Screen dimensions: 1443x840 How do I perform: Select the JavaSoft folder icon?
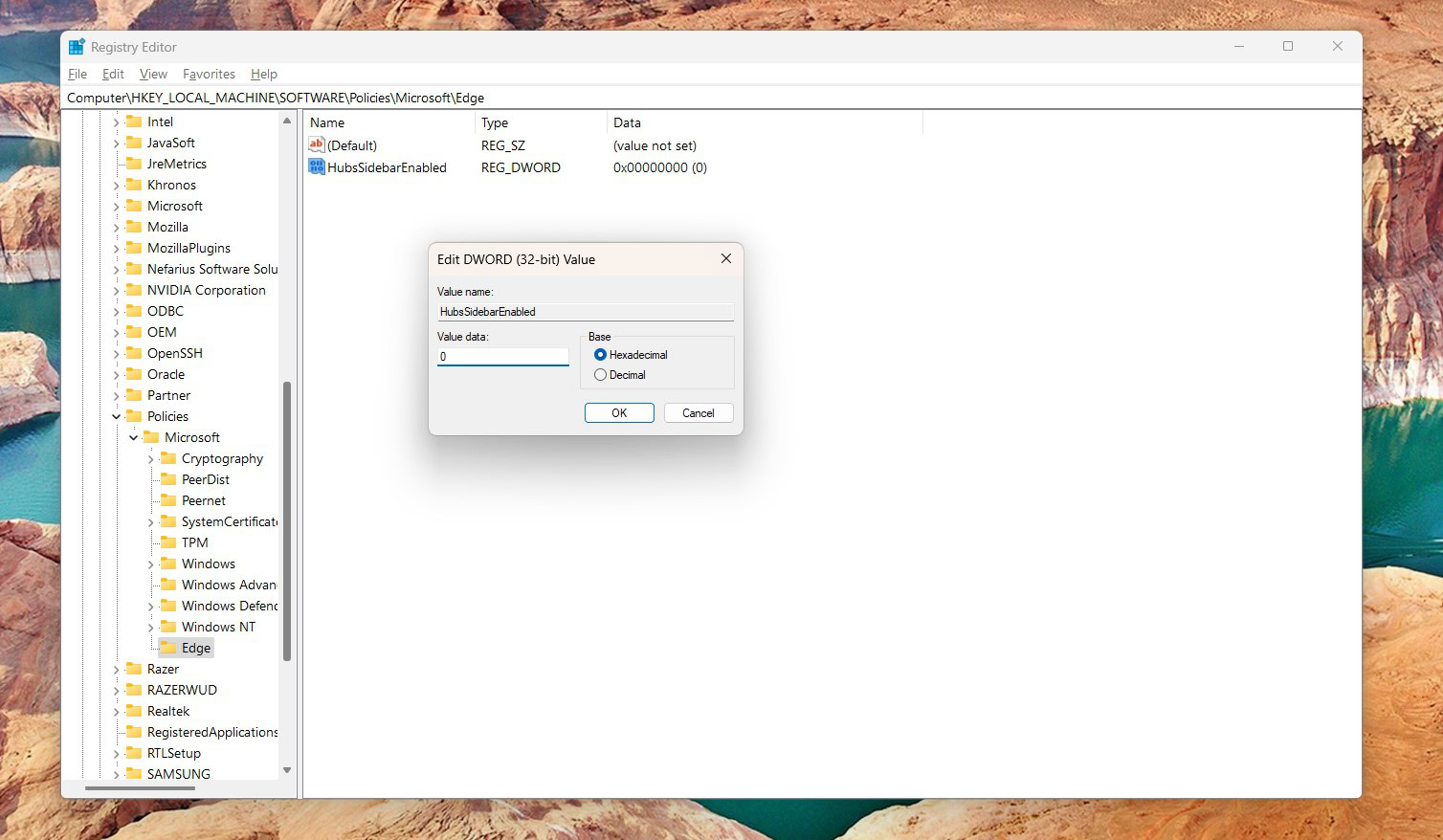click(134, 143)
